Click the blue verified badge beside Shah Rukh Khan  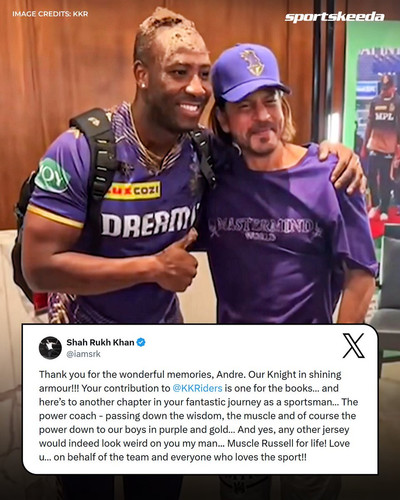pyautogui.click(x=141, y=342)
